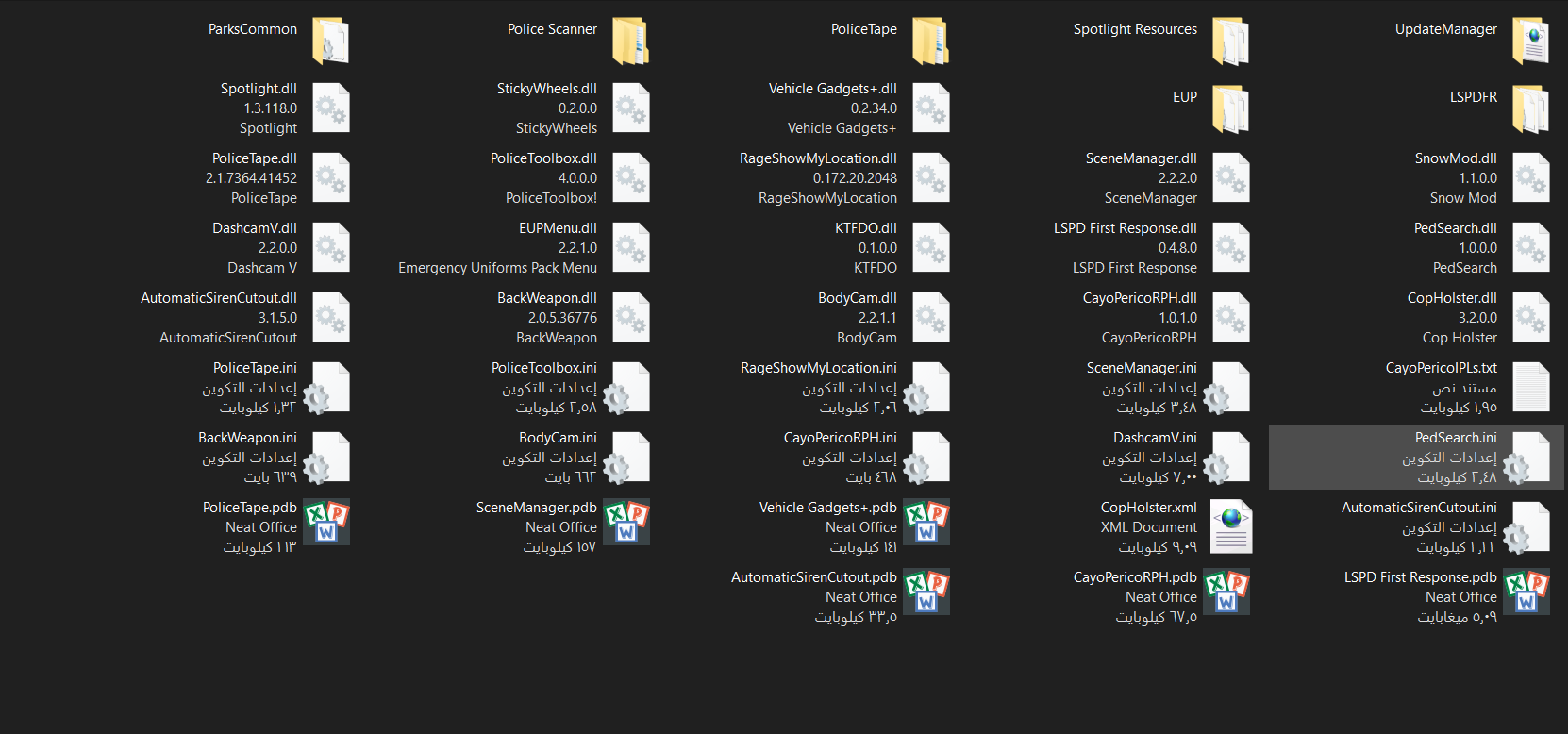Select the SceneManager.pdb file icon

pos(626,522)
